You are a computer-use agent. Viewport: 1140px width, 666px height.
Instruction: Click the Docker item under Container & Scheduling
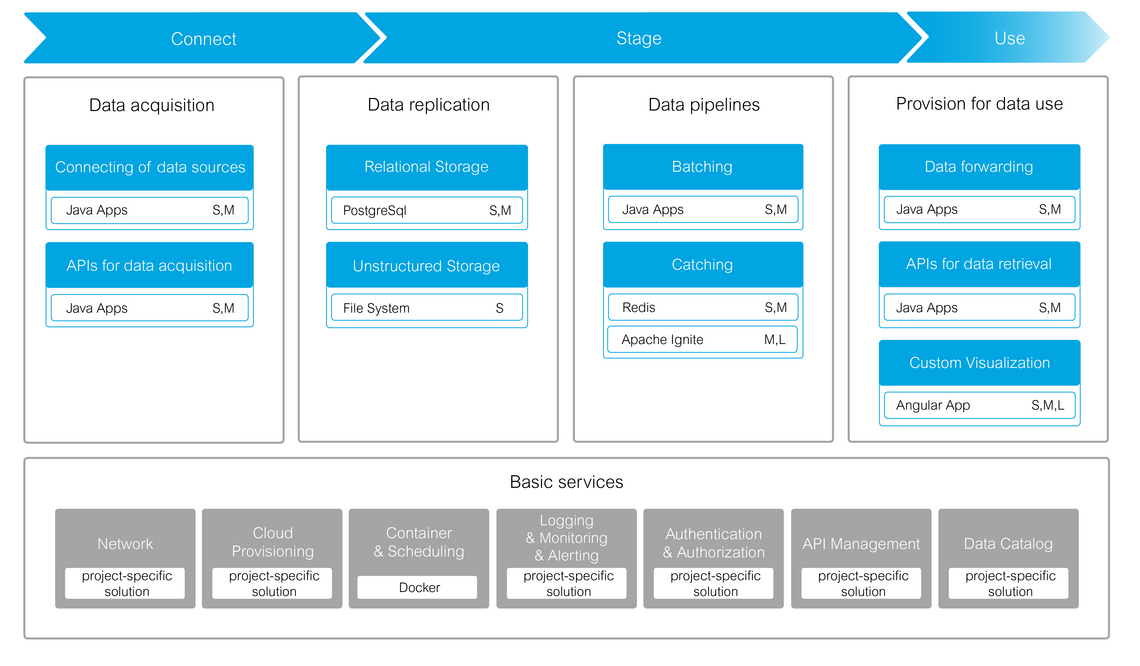click(x=418, y=587)
